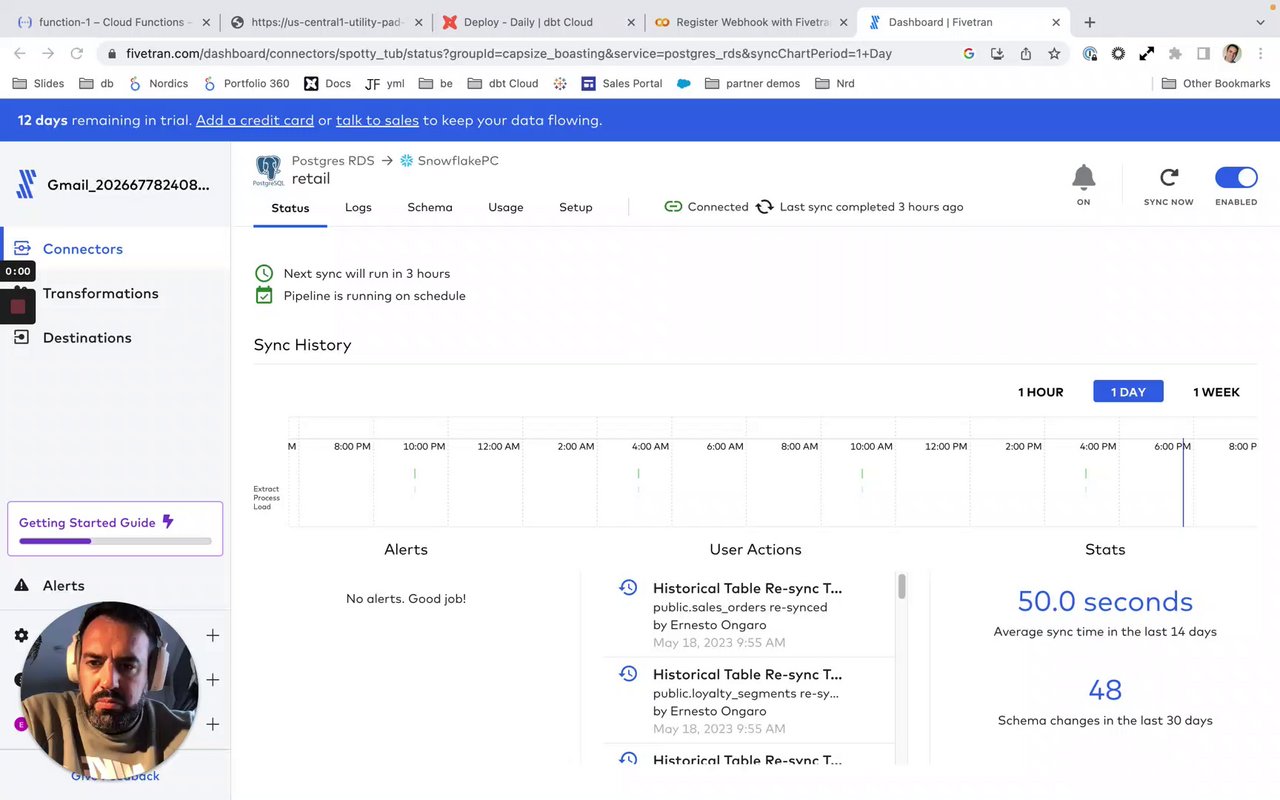This screenshot has width=1280, height=800.
Task: Open settings via the sidebar gear icon
Action: tap(21, 635)
